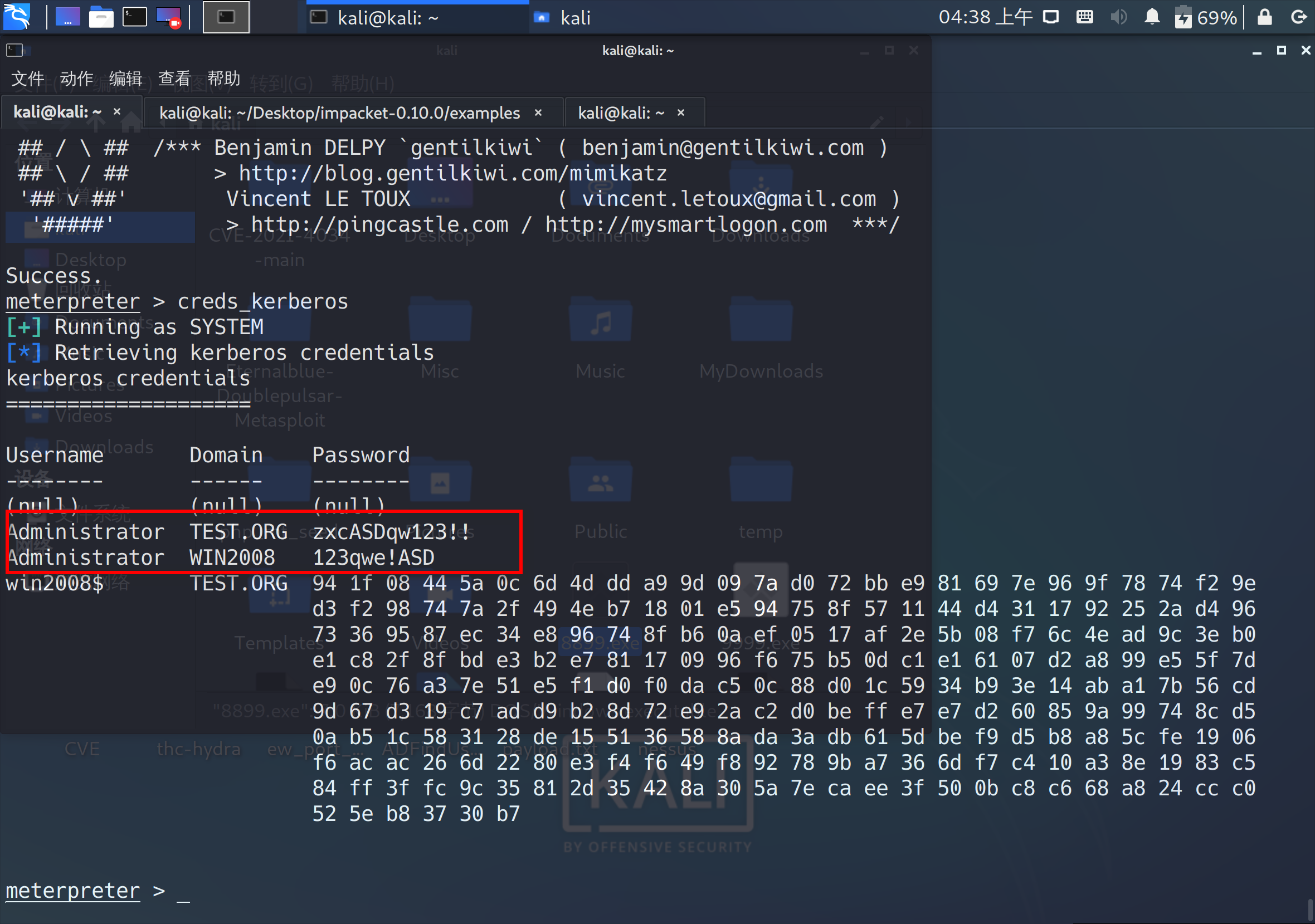Click the log out icon in the panel
Screen dimensions: 1315x924
pyautogui.click(x=1298, y=17)
